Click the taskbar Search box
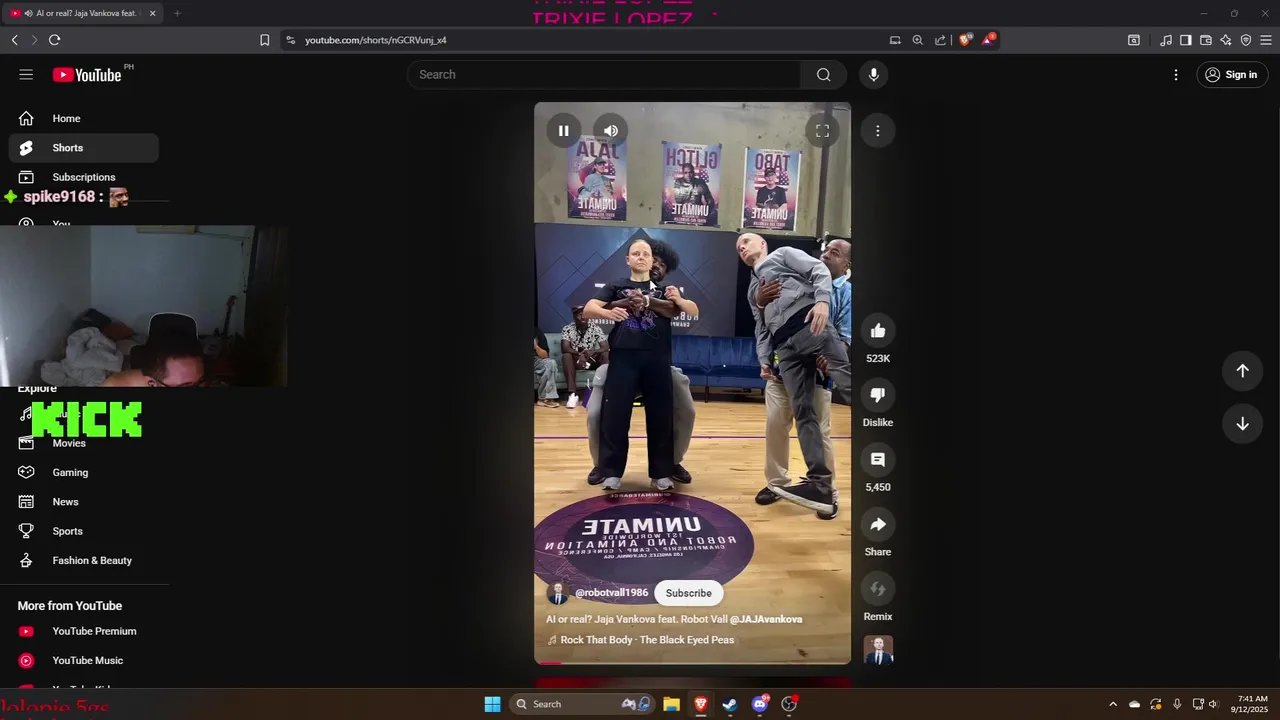 (581, 704)
